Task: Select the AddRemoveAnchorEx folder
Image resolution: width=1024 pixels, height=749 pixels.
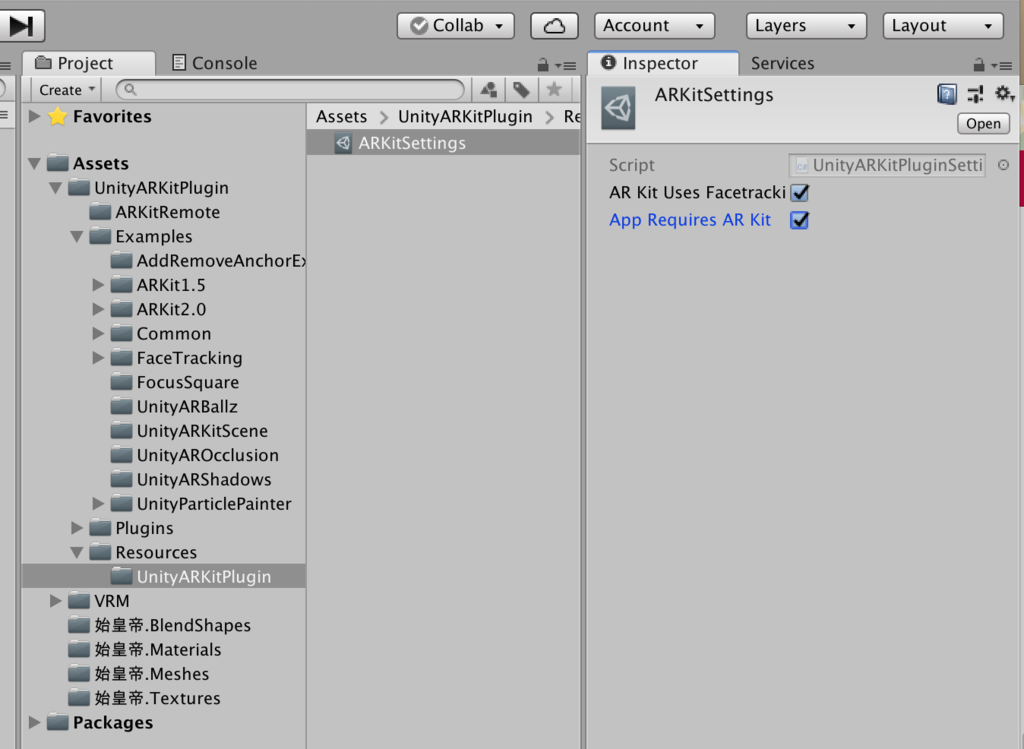Action: click(x=208, y=261)
